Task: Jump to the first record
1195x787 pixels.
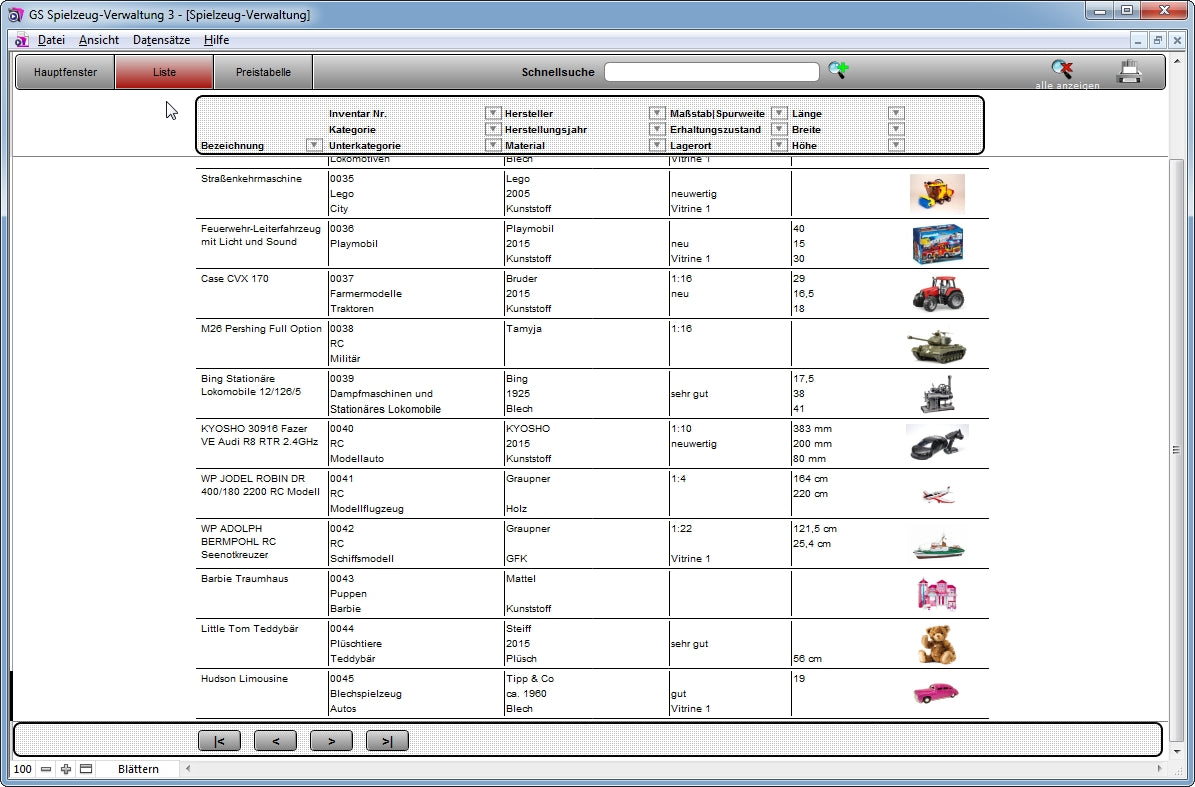Action: click(219, 741)
